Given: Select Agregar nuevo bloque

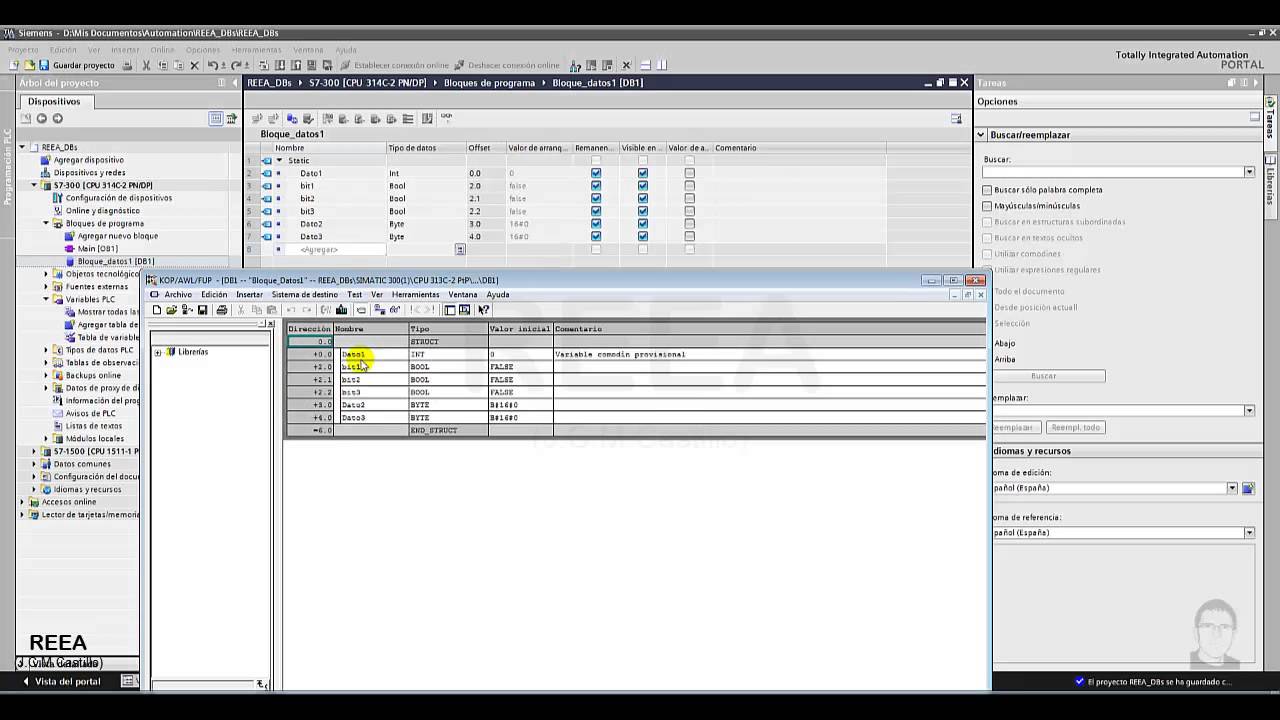Looking at the screenshot, I should 117,236.
